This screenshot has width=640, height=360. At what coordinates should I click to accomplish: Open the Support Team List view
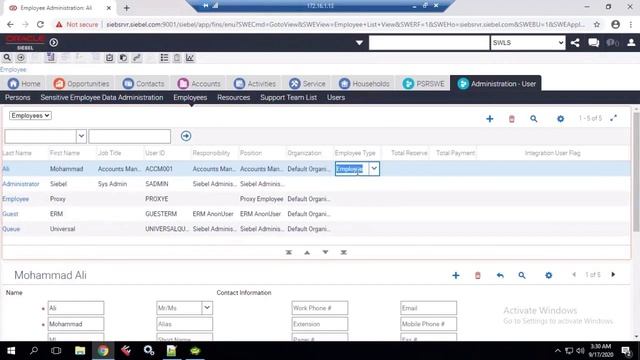point(289,98)
